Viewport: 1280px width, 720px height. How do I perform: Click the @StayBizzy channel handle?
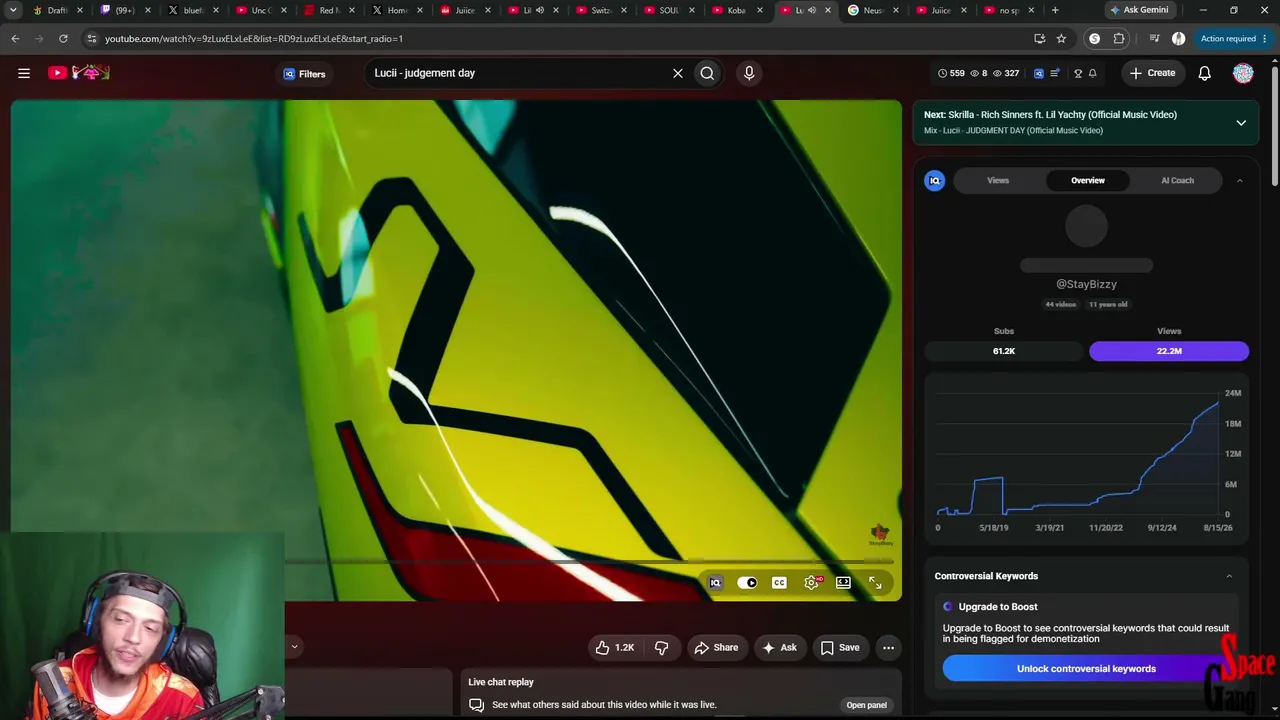(1086, 284)
